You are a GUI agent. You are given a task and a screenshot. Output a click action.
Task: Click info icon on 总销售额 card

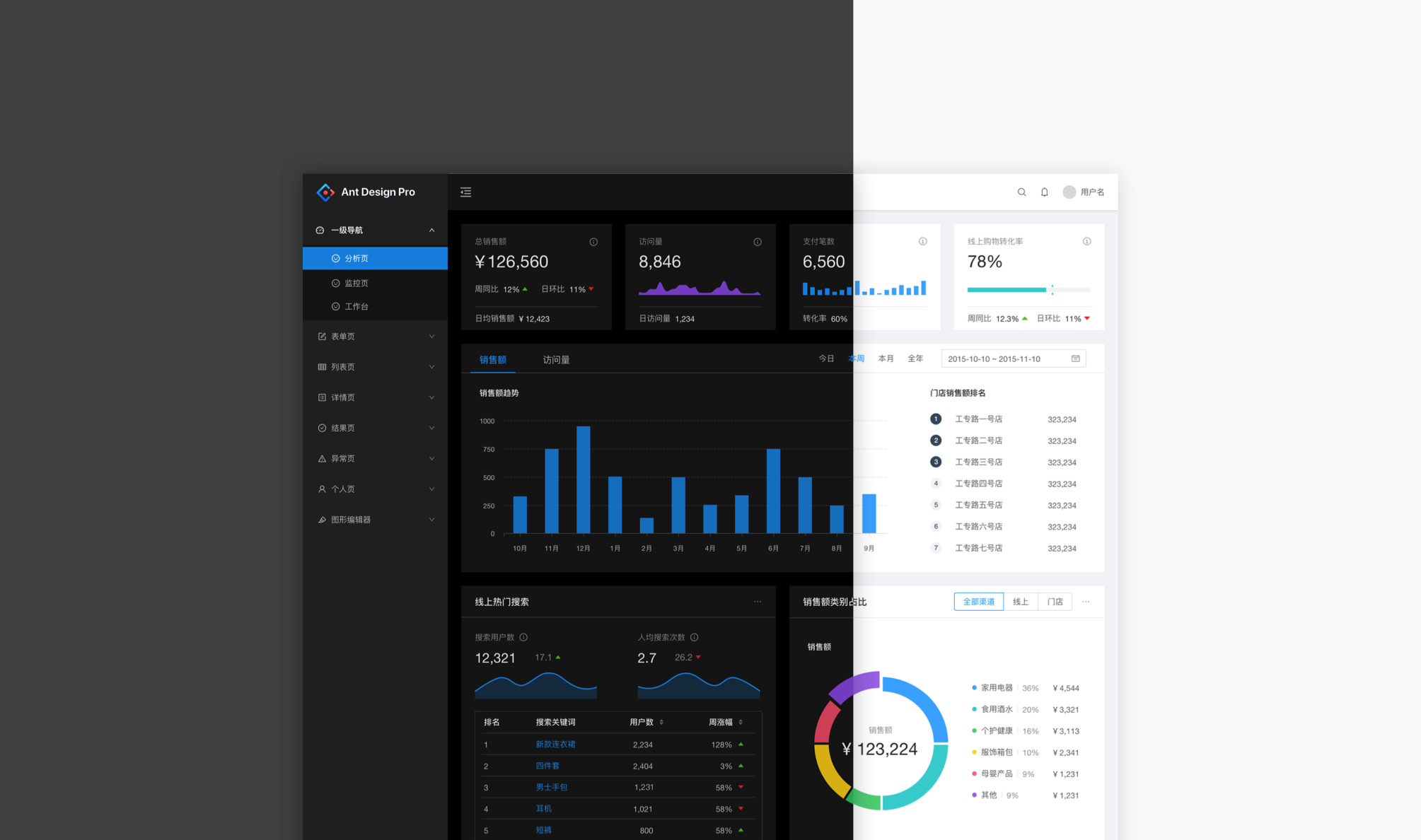click(x=593, y=242)
